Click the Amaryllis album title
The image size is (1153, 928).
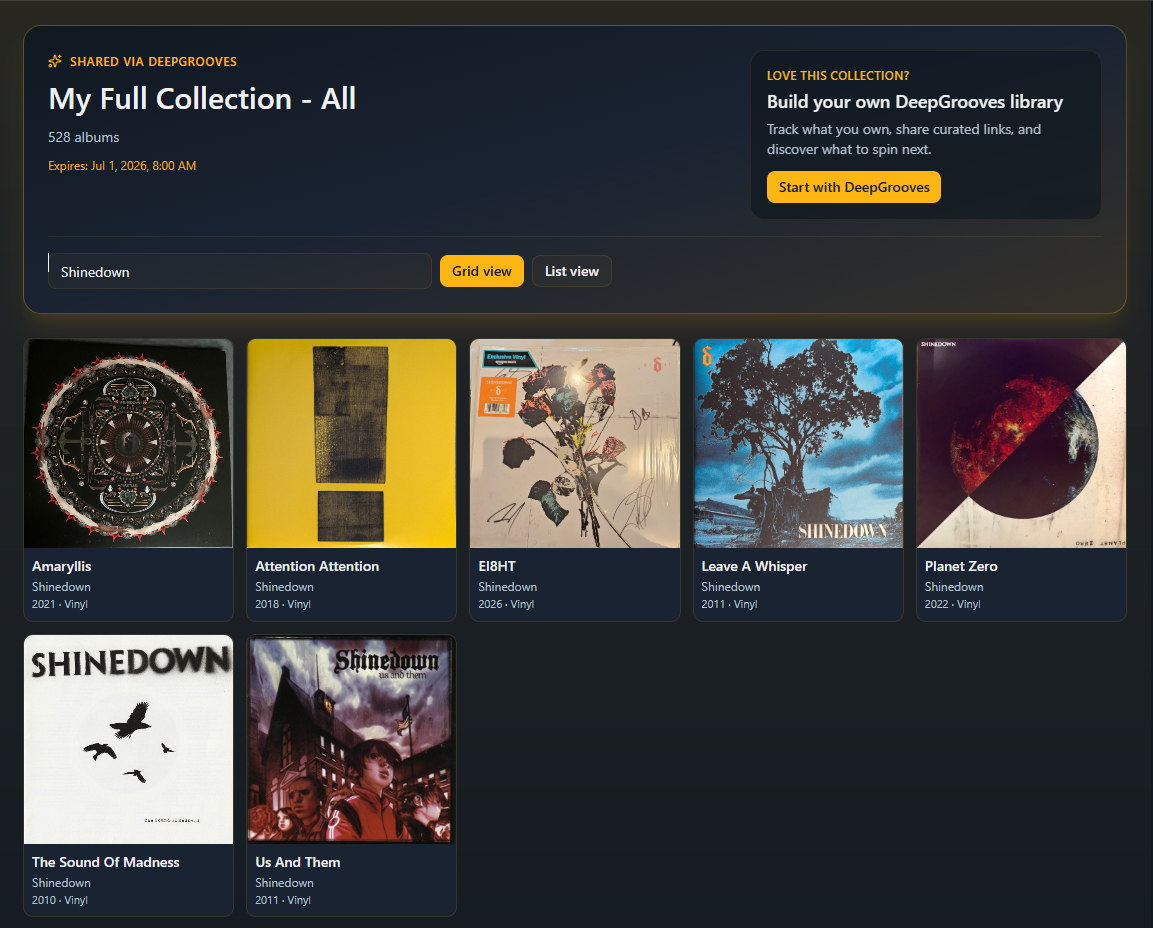[x=62, y=566]
